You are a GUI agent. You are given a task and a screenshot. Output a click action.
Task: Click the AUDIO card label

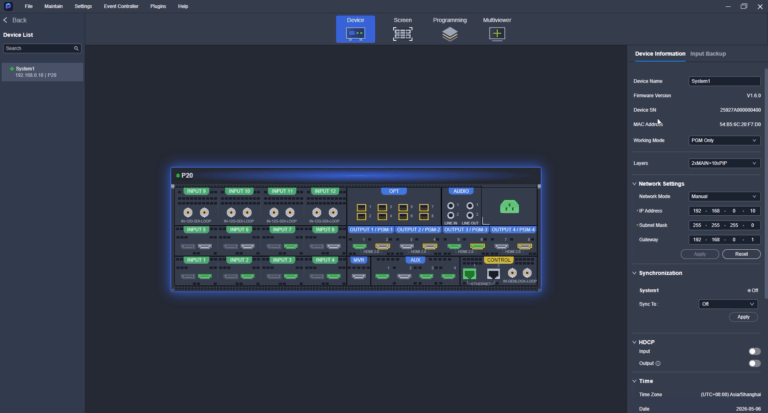click(461, 191)
